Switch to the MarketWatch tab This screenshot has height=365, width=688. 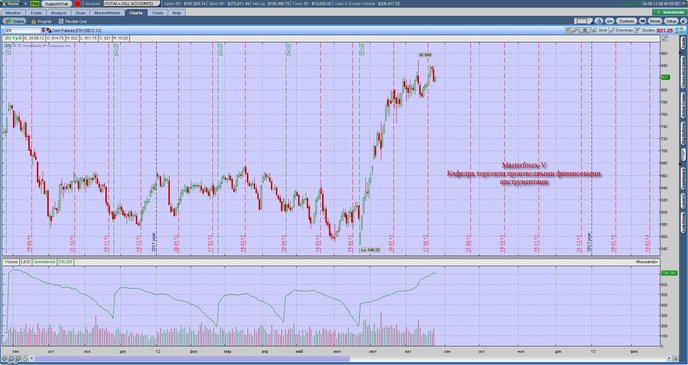click(108, 13)
